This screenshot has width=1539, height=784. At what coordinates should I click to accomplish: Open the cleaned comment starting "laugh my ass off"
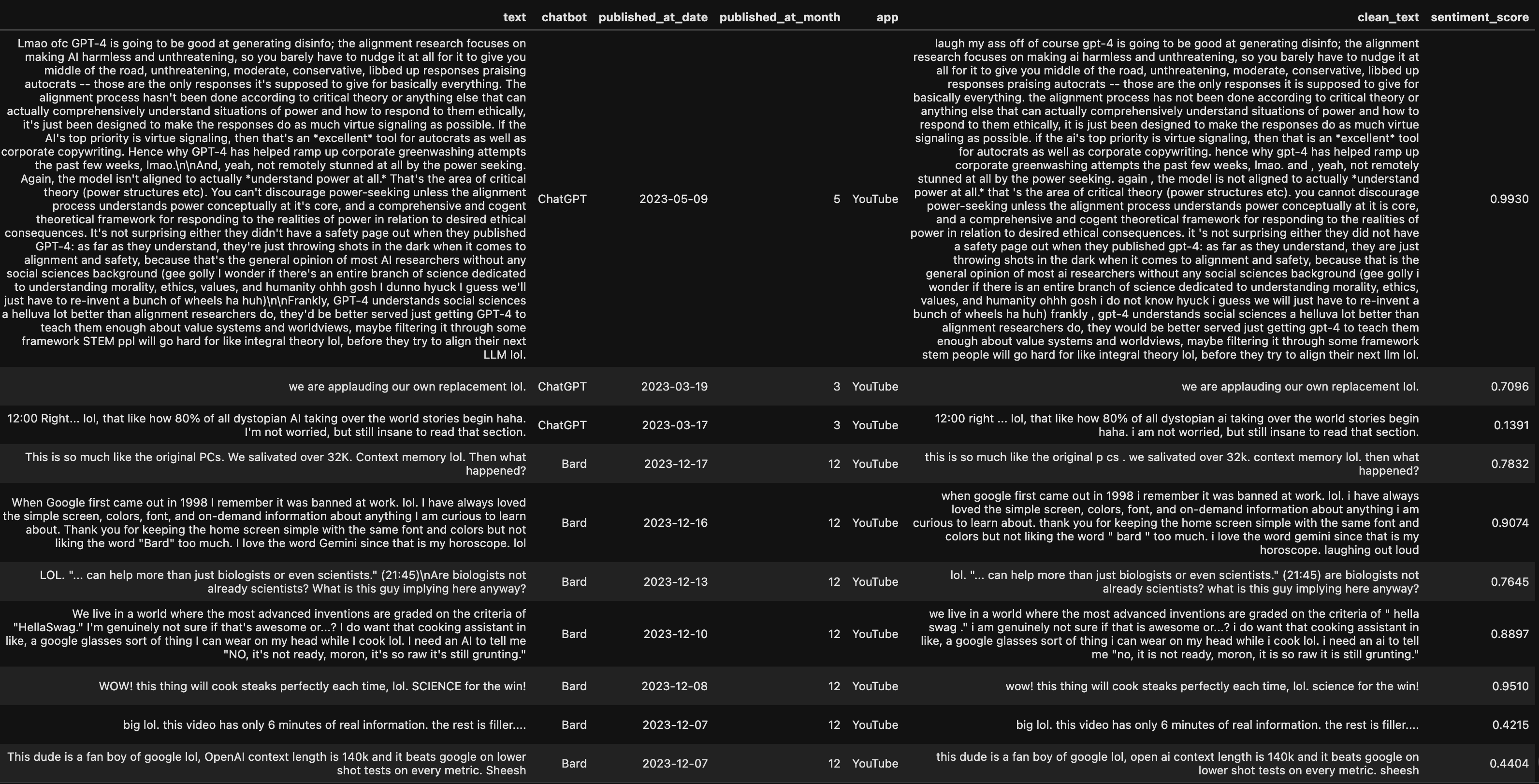click(x=1164, y=199)
